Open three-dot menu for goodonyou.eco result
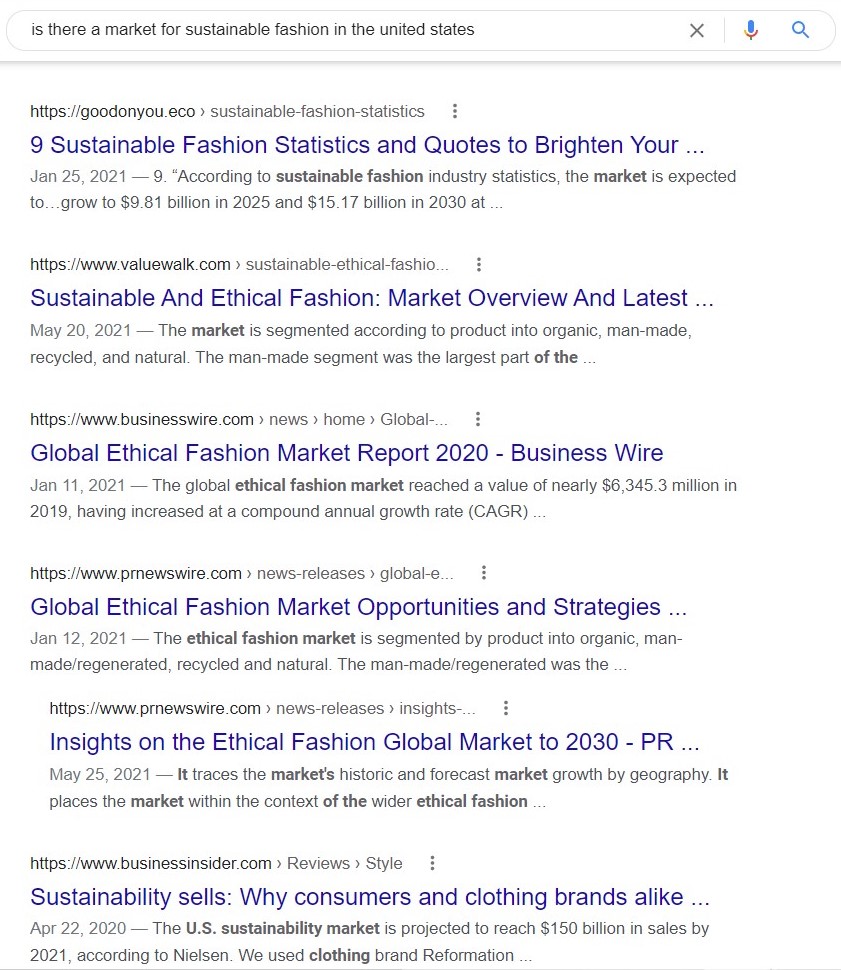 (455, 111)
